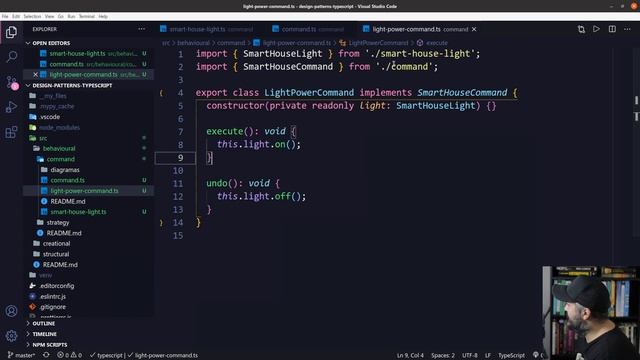Viewport: 640px width, 360px height.
Task: Click line number 9 in the gutter
Action: coord(180,158)
